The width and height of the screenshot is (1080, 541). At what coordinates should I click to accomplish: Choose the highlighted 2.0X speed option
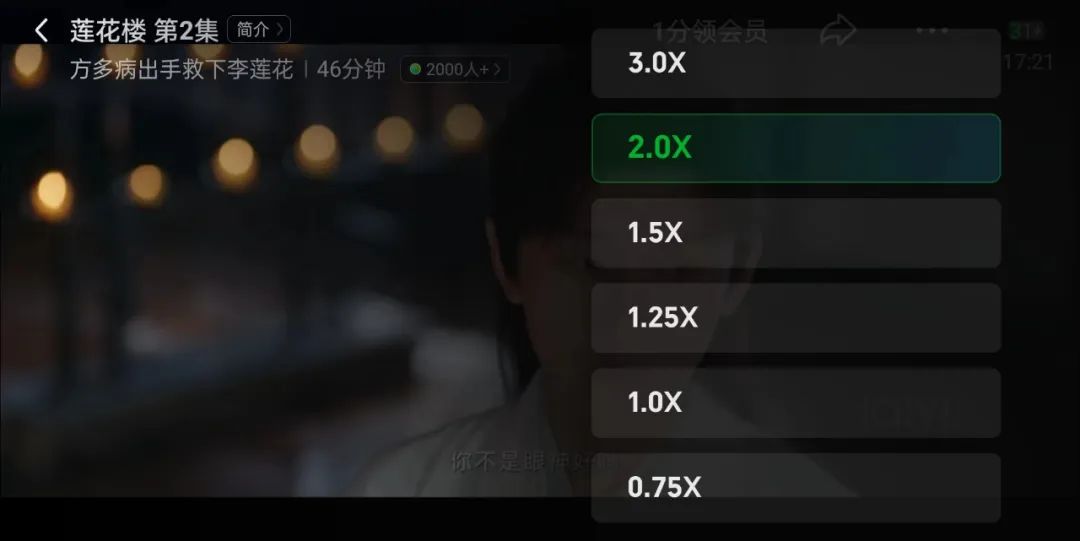tap(796, 148)
